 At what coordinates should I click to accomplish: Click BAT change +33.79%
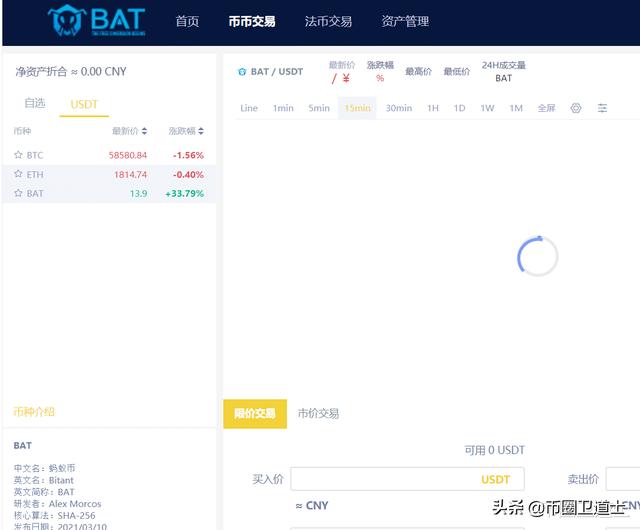184,194
